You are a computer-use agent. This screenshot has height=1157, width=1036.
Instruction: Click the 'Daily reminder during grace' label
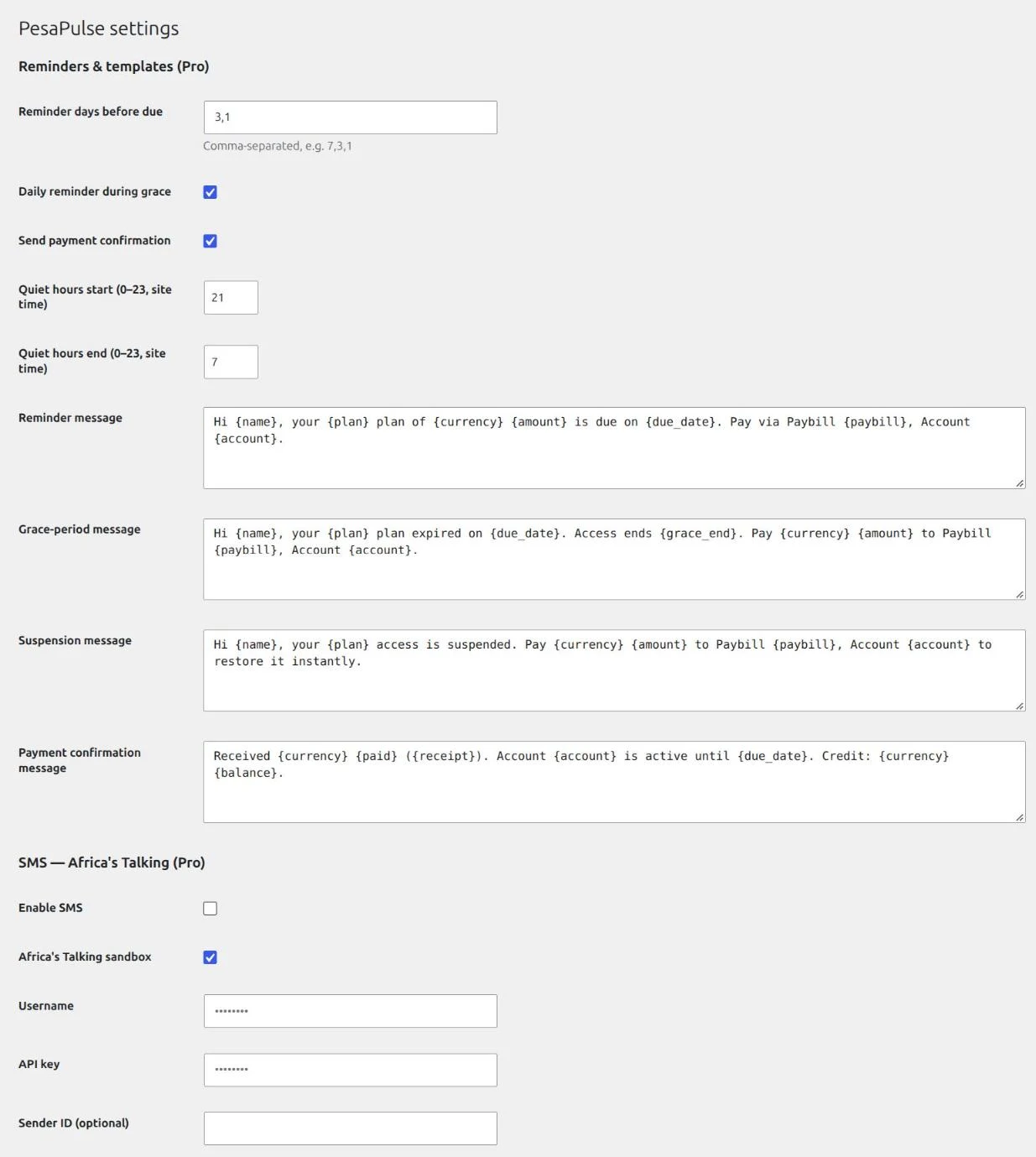click(95, 191)
